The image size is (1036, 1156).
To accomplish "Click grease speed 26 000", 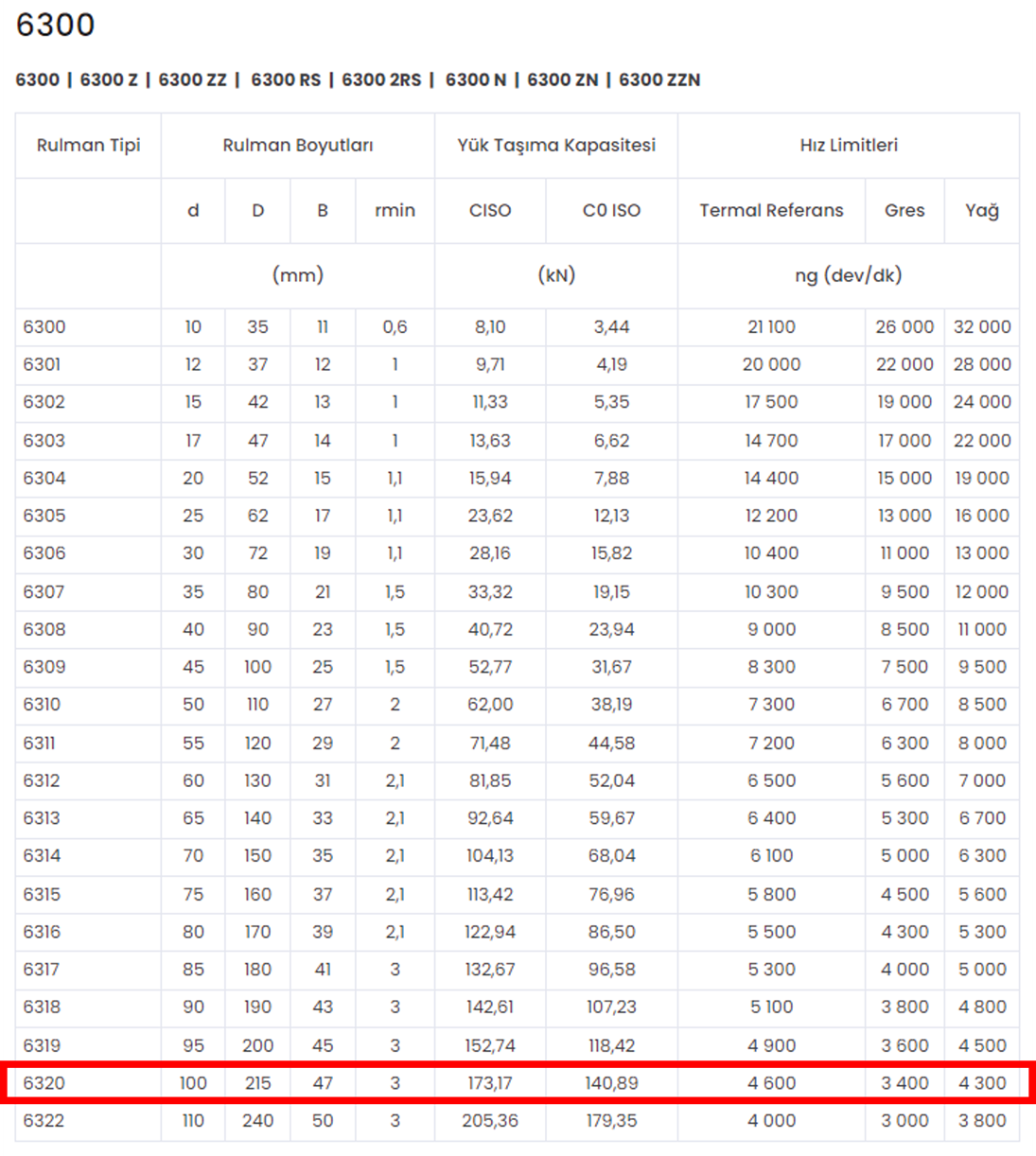I will point(904,326).
